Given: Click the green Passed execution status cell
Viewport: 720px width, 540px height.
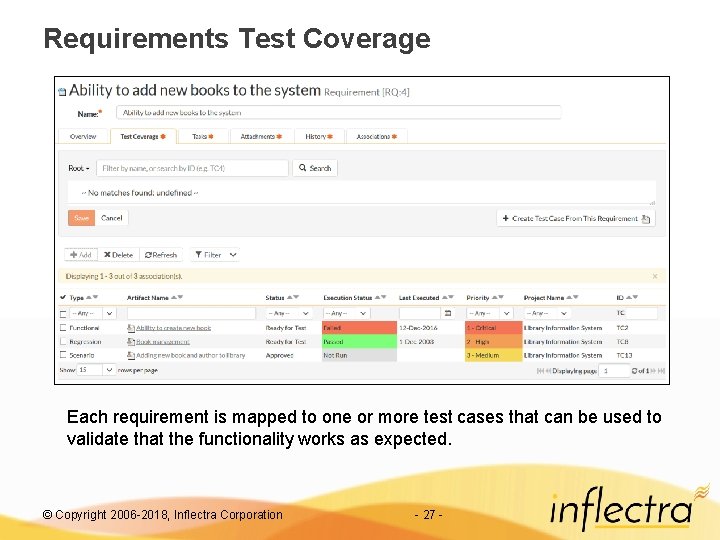Looking at the screenshot, I should 360,342.
